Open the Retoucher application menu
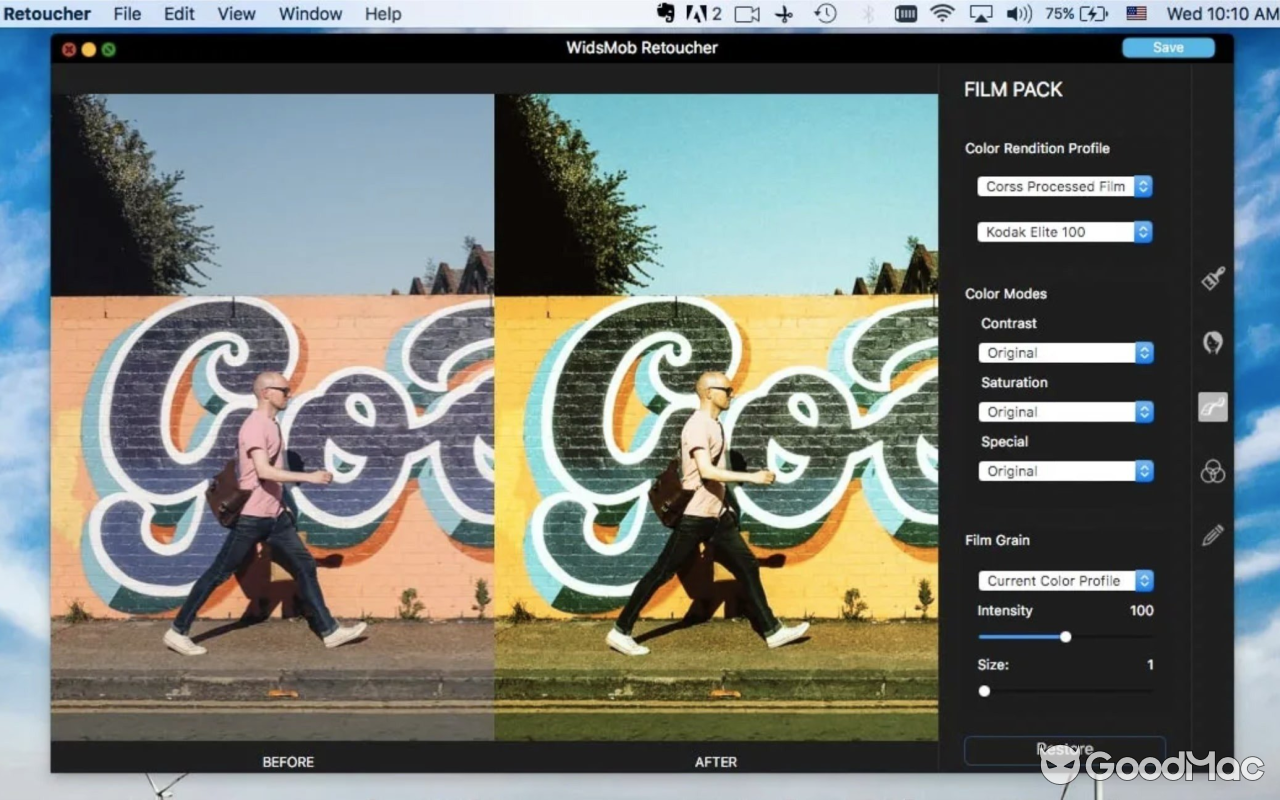1280x800 pixels. pos(47,13)
